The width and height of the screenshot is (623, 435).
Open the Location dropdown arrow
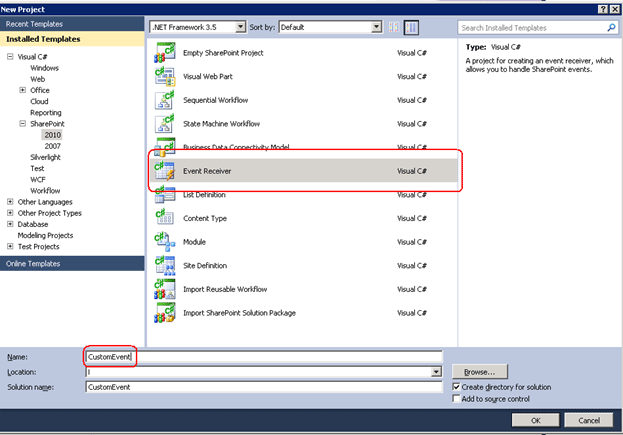coord(436,372)
